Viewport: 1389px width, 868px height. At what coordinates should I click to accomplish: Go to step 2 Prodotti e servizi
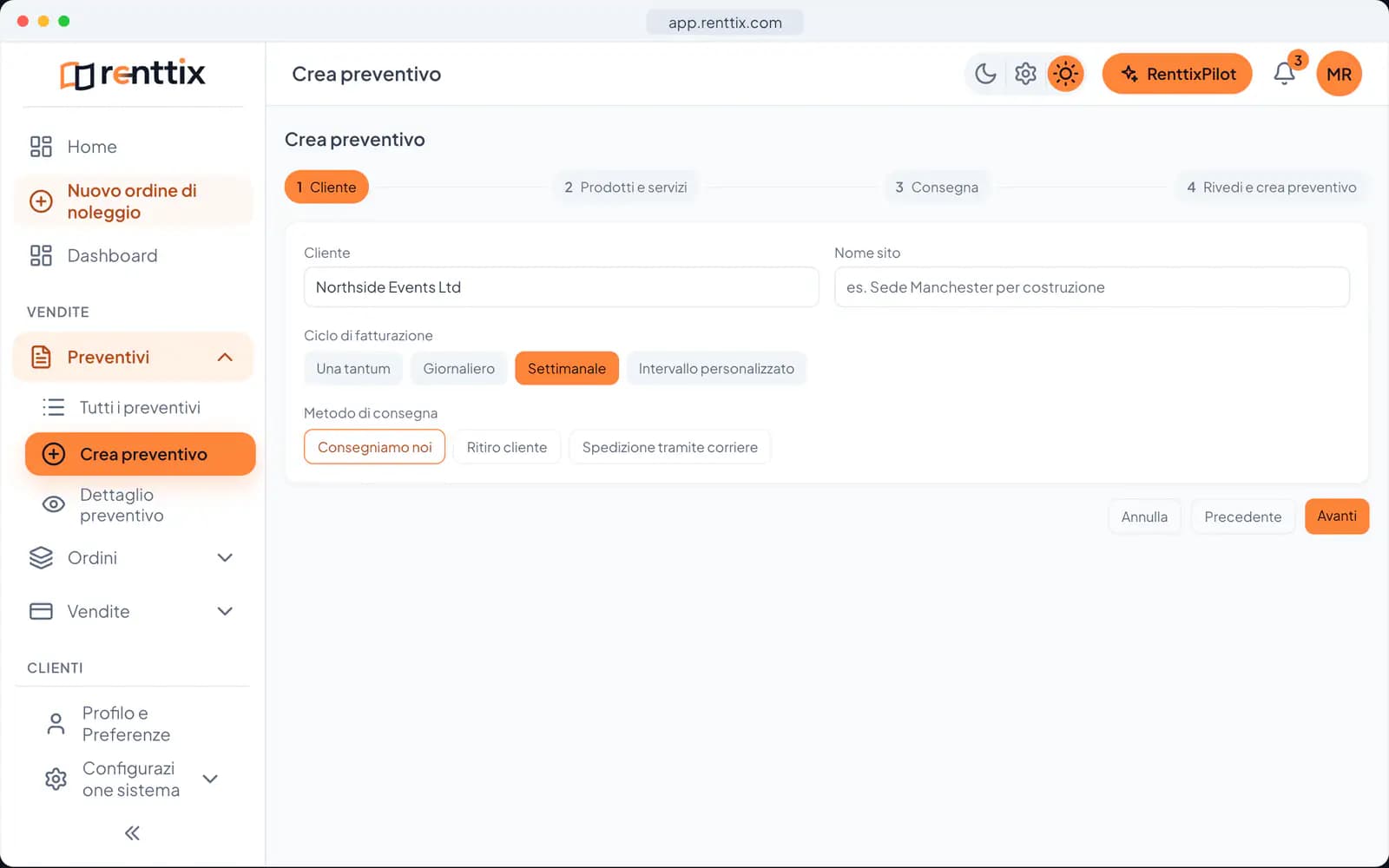(625, 187)
